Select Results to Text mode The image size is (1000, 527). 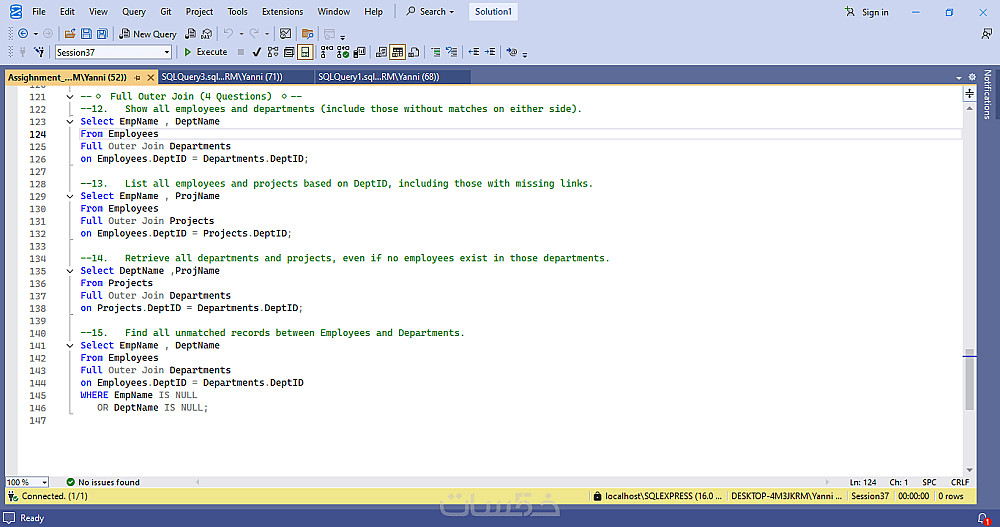click(381, 52)
